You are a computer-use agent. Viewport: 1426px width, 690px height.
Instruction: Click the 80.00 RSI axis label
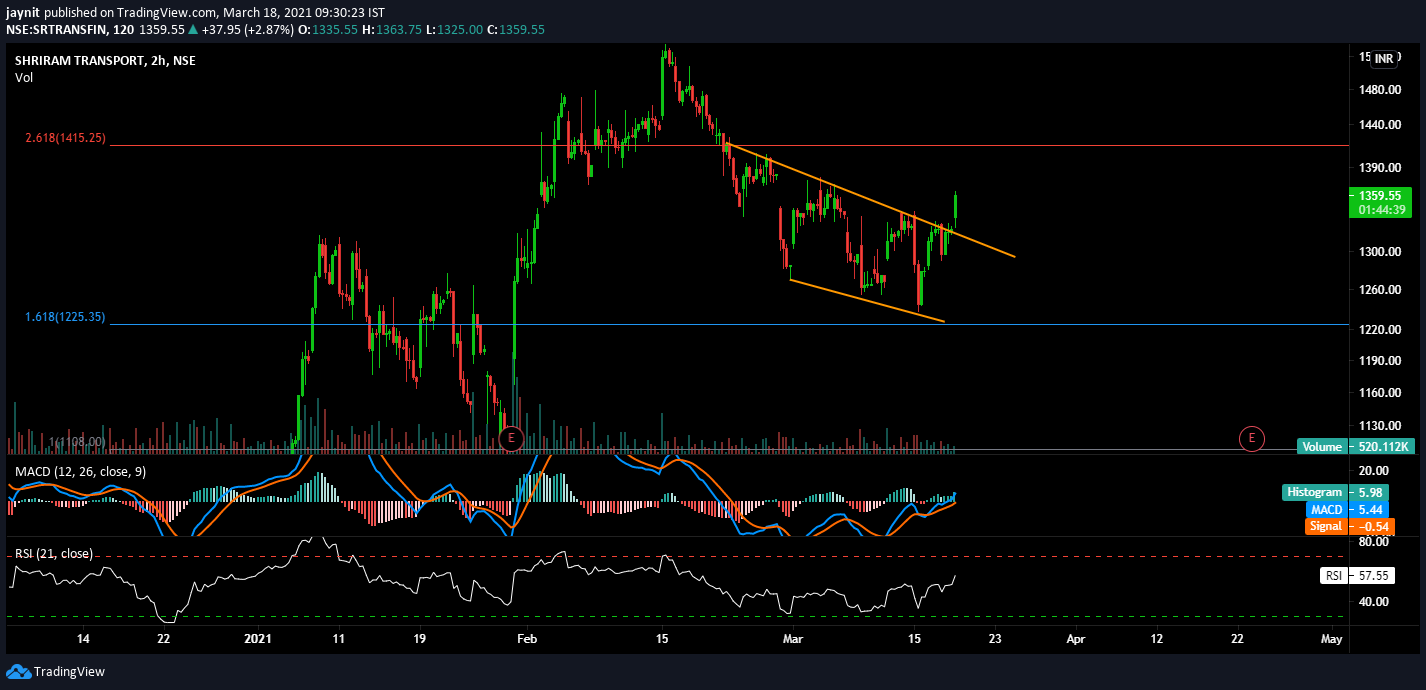1373,542
